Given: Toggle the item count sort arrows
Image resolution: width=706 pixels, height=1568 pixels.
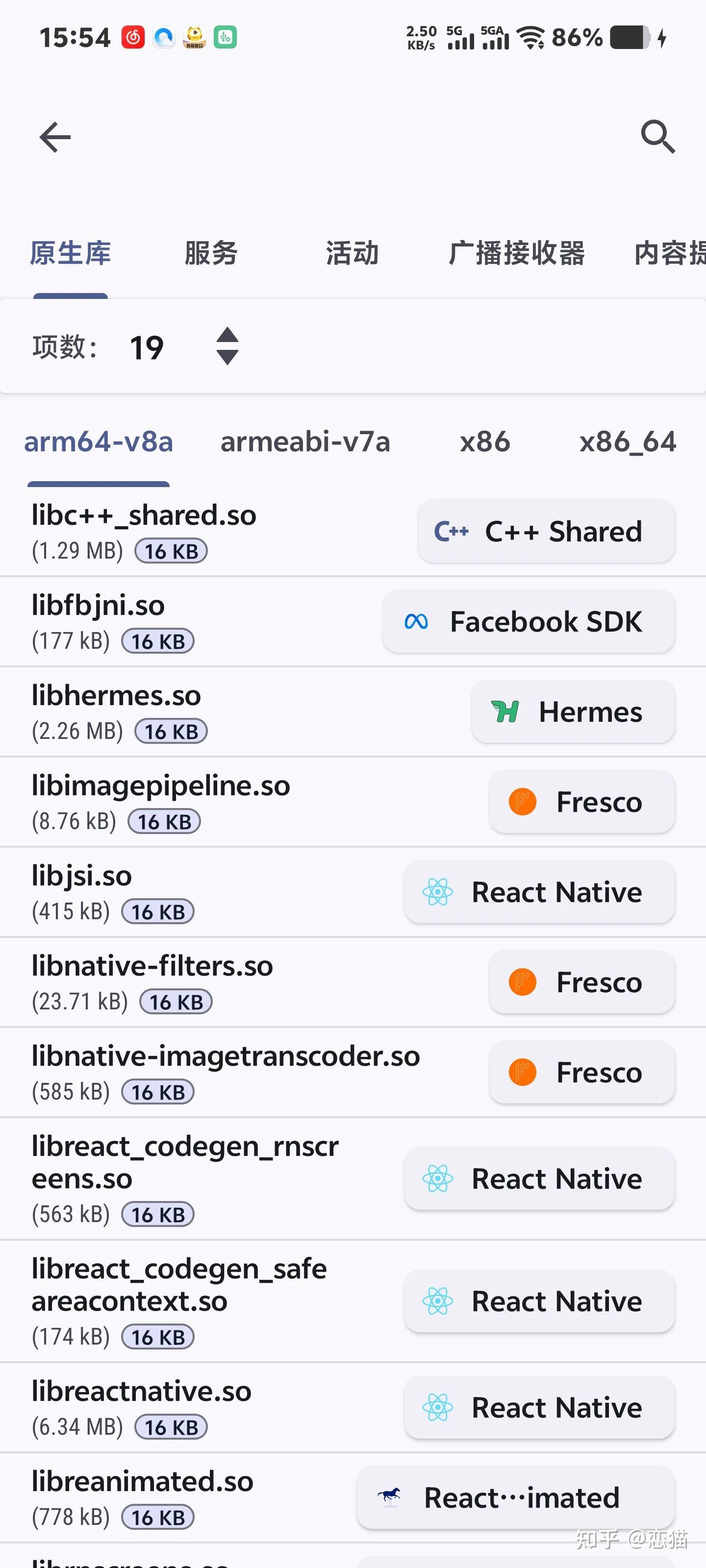Looking at the screenshot, I should (x=227, y=346).
